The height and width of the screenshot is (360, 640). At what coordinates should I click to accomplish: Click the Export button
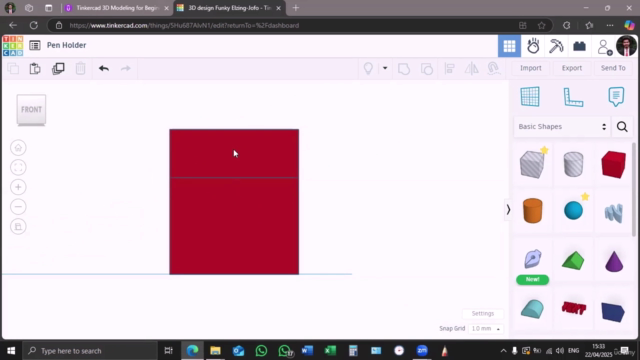click(x=571, y=68)
